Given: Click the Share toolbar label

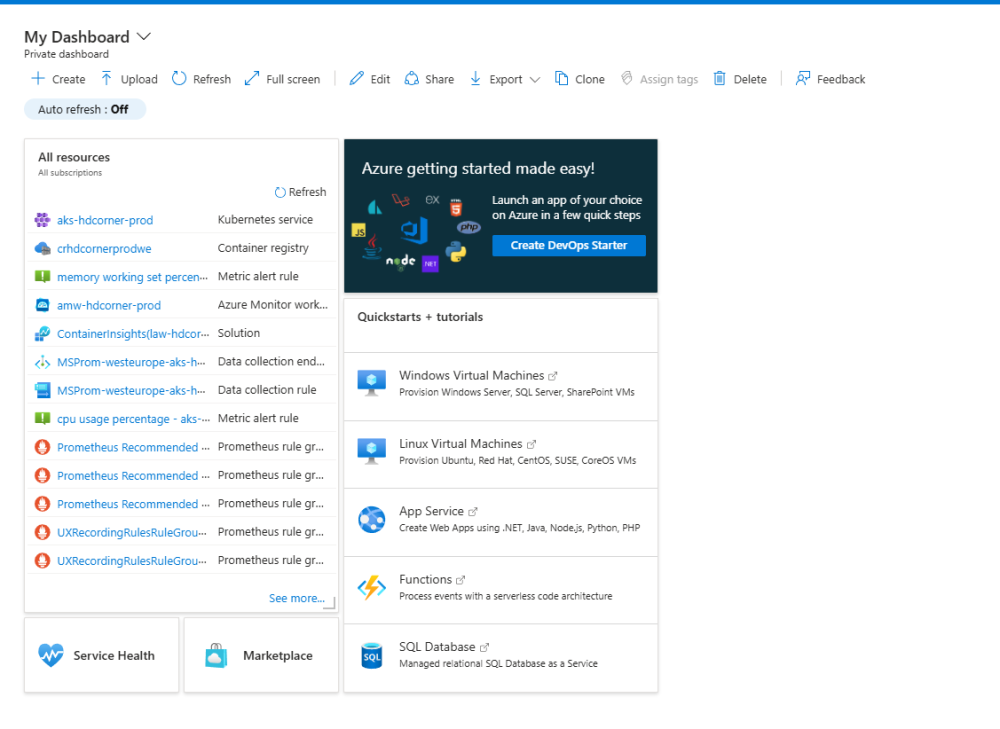Looking at the screenshot, I should [439, 79].
